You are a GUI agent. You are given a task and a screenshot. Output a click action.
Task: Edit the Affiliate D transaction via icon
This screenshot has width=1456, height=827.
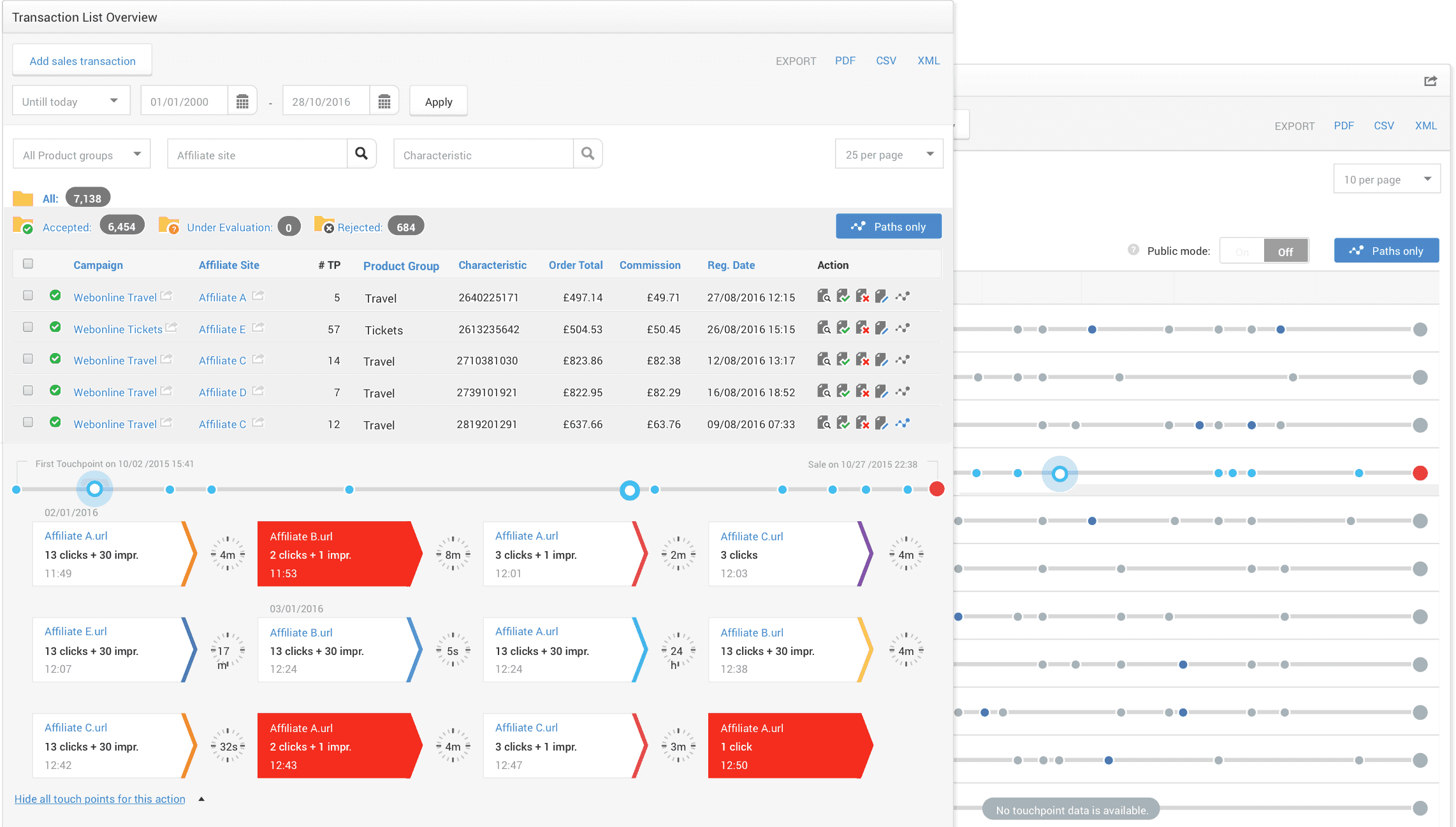pos(882,391)
